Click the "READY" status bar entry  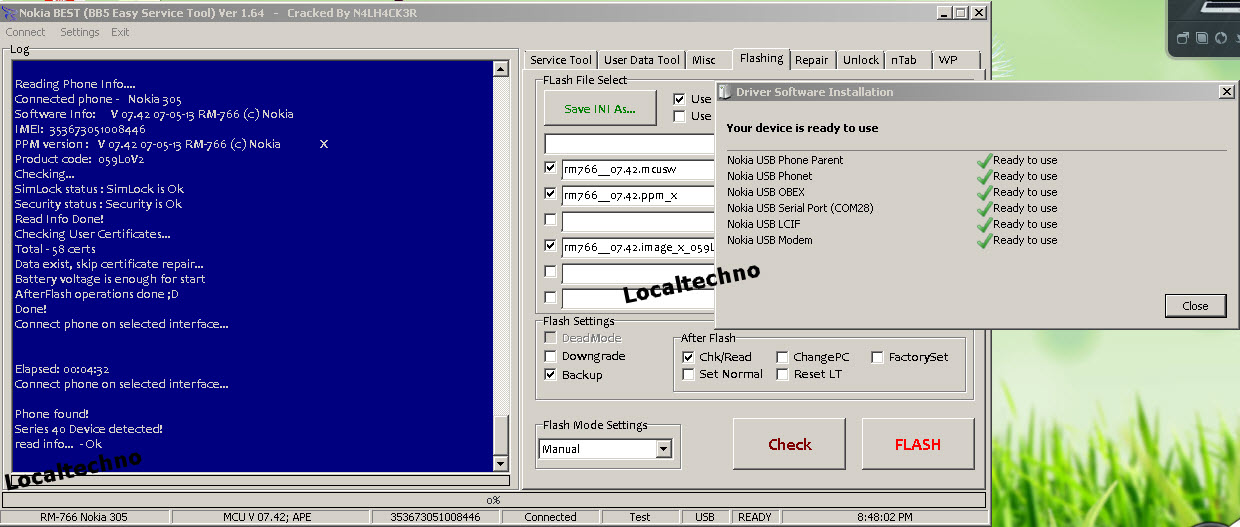click(x=755, y=517)
